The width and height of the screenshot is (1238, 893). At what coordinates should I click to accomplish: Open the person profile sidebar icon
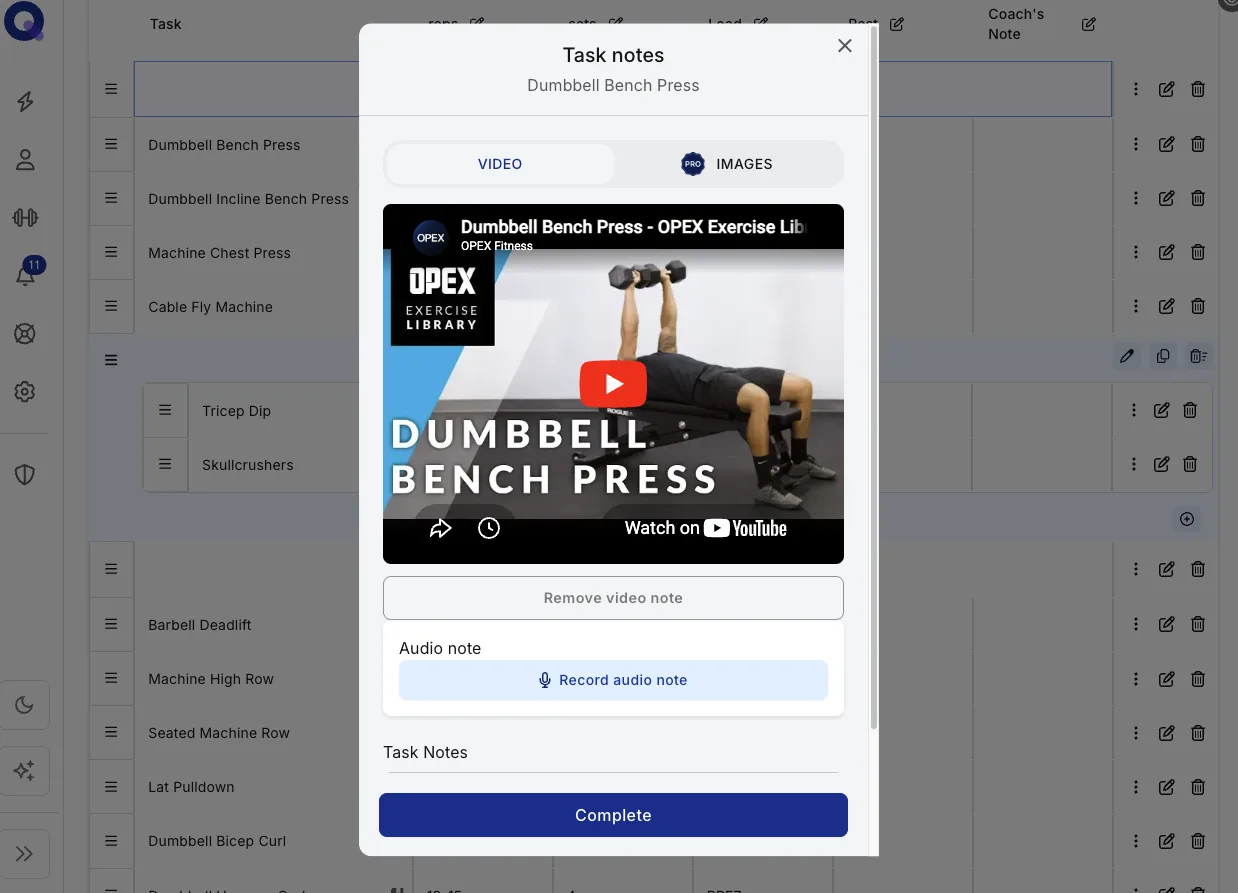tap(25, 160)
